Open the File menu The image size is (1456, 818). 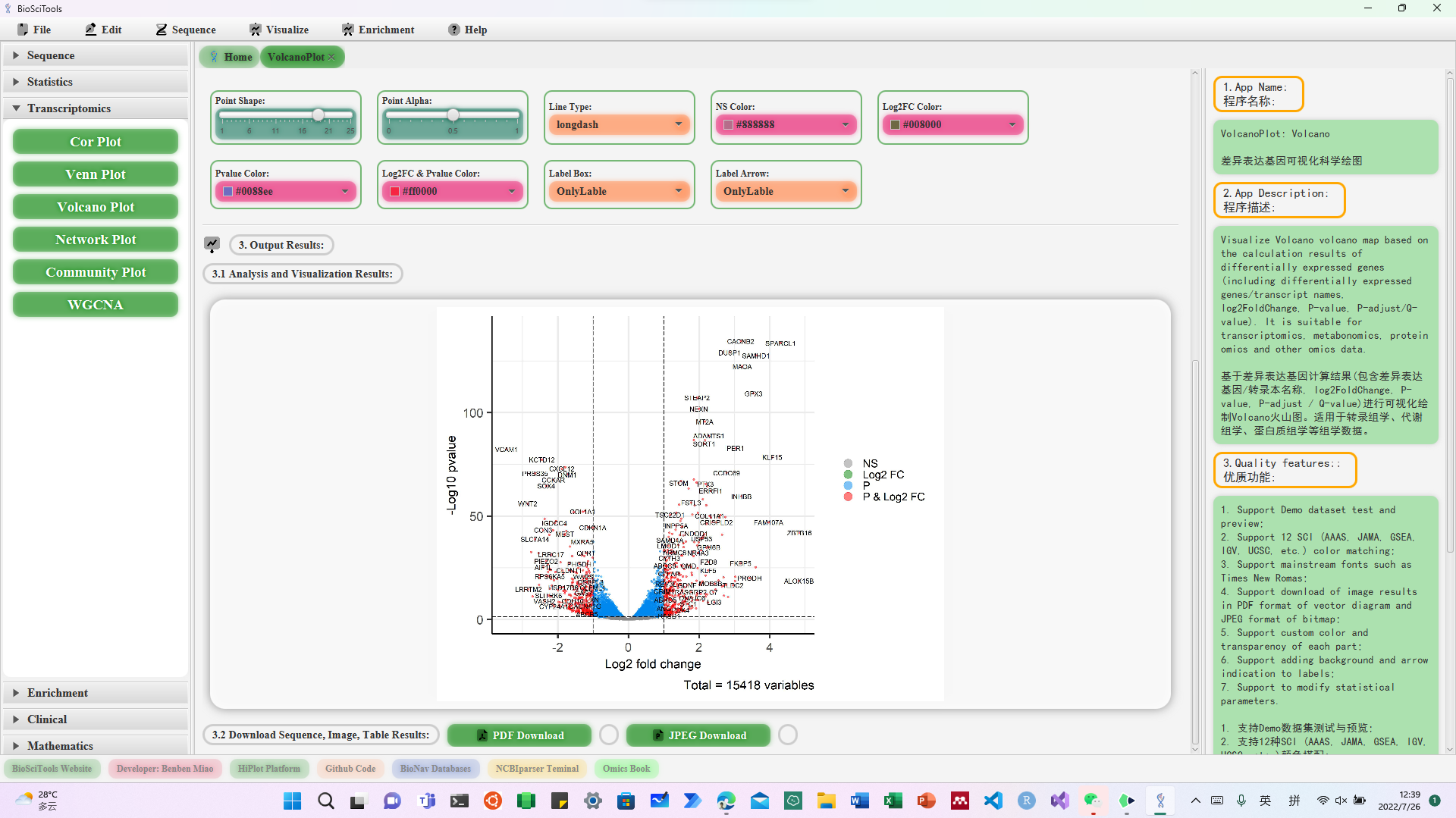[34, 30]
